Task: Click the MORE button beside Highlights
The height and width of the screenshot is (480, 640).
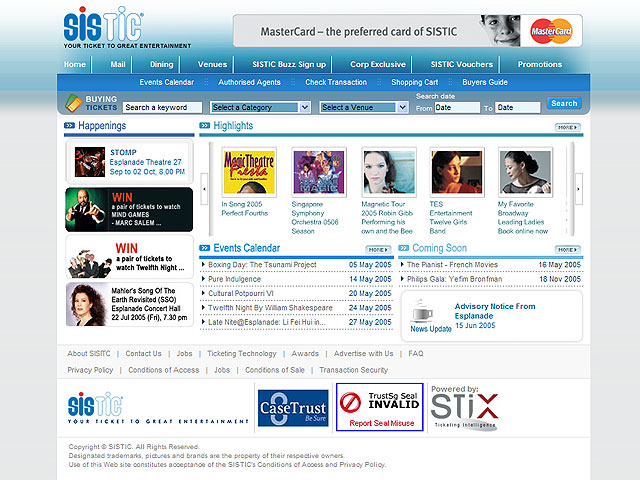Action: tap(567, 127)
